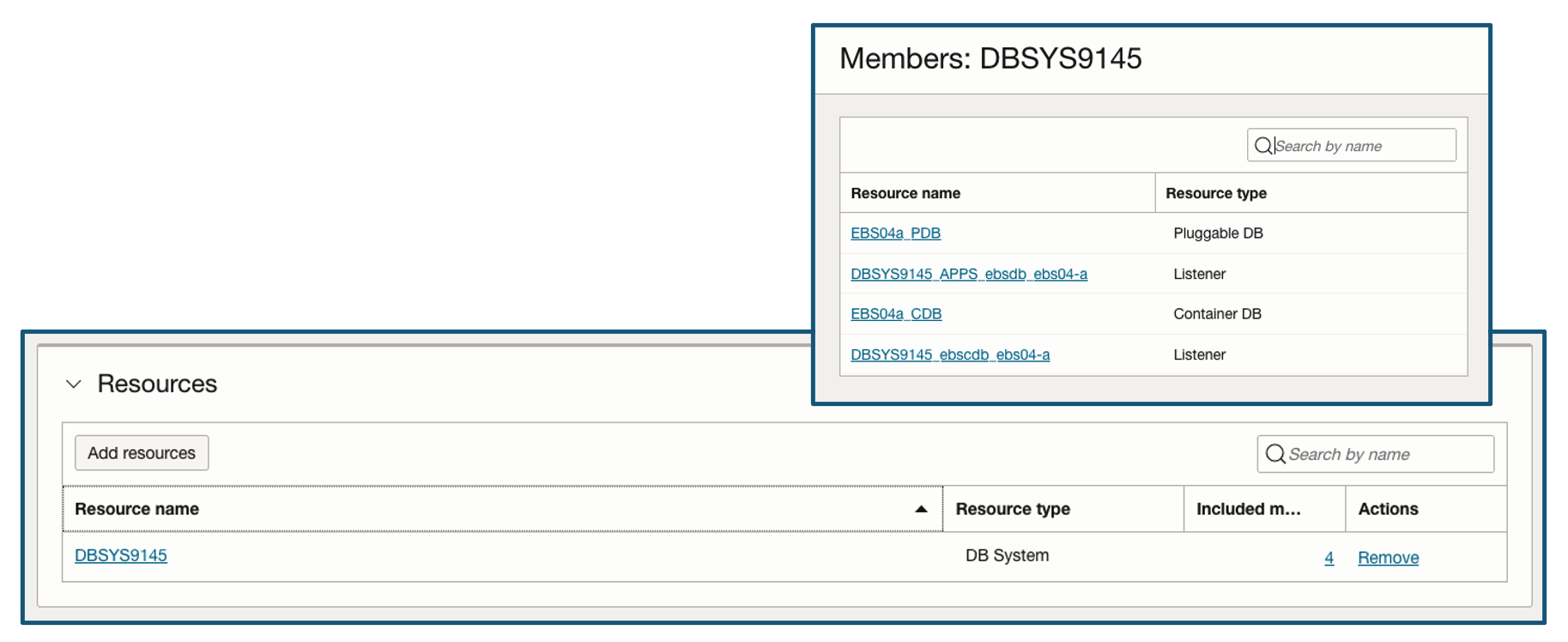Screen dimensions: 1568x642
Task: Open the EBS04a_PDB pluggable database link
Action: tap(895, 233)
